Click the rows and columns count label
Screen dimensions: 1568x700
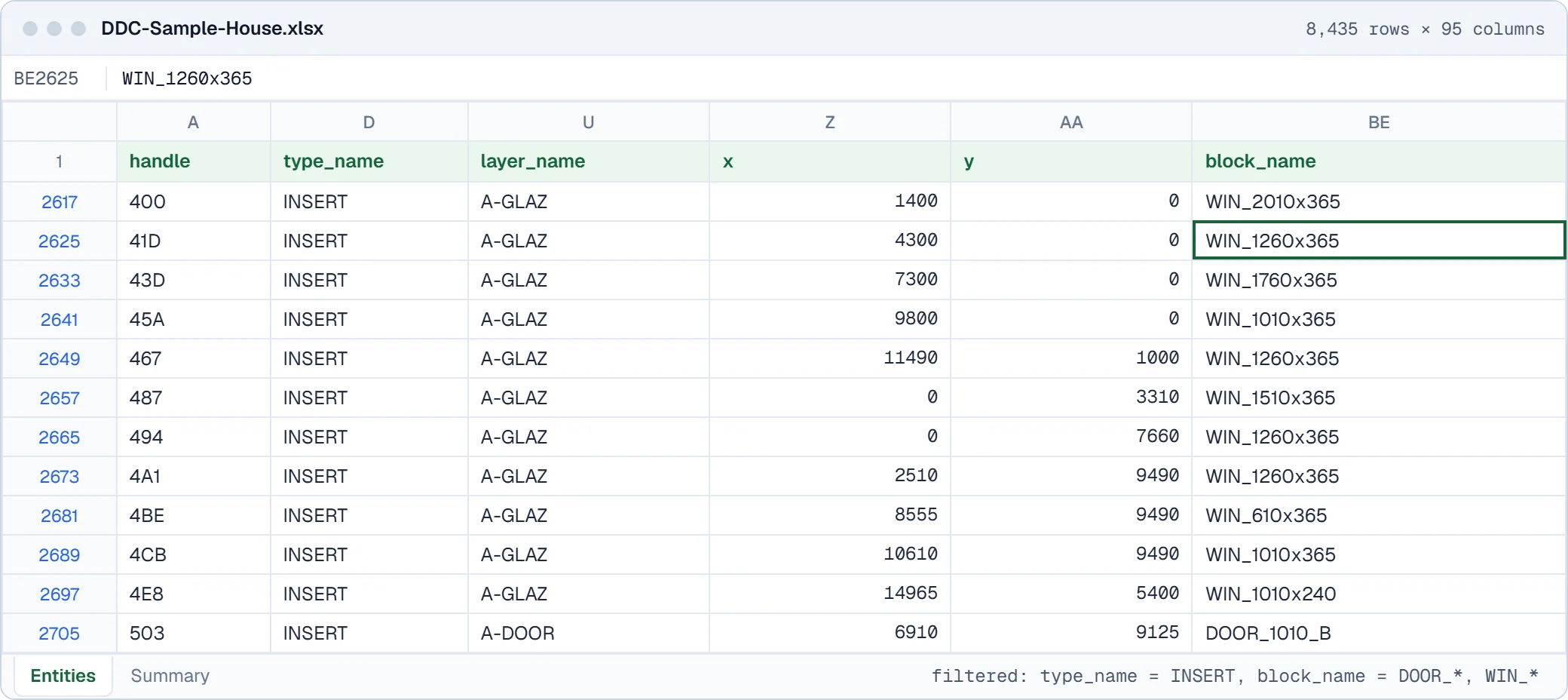[x=1425, y=29]
